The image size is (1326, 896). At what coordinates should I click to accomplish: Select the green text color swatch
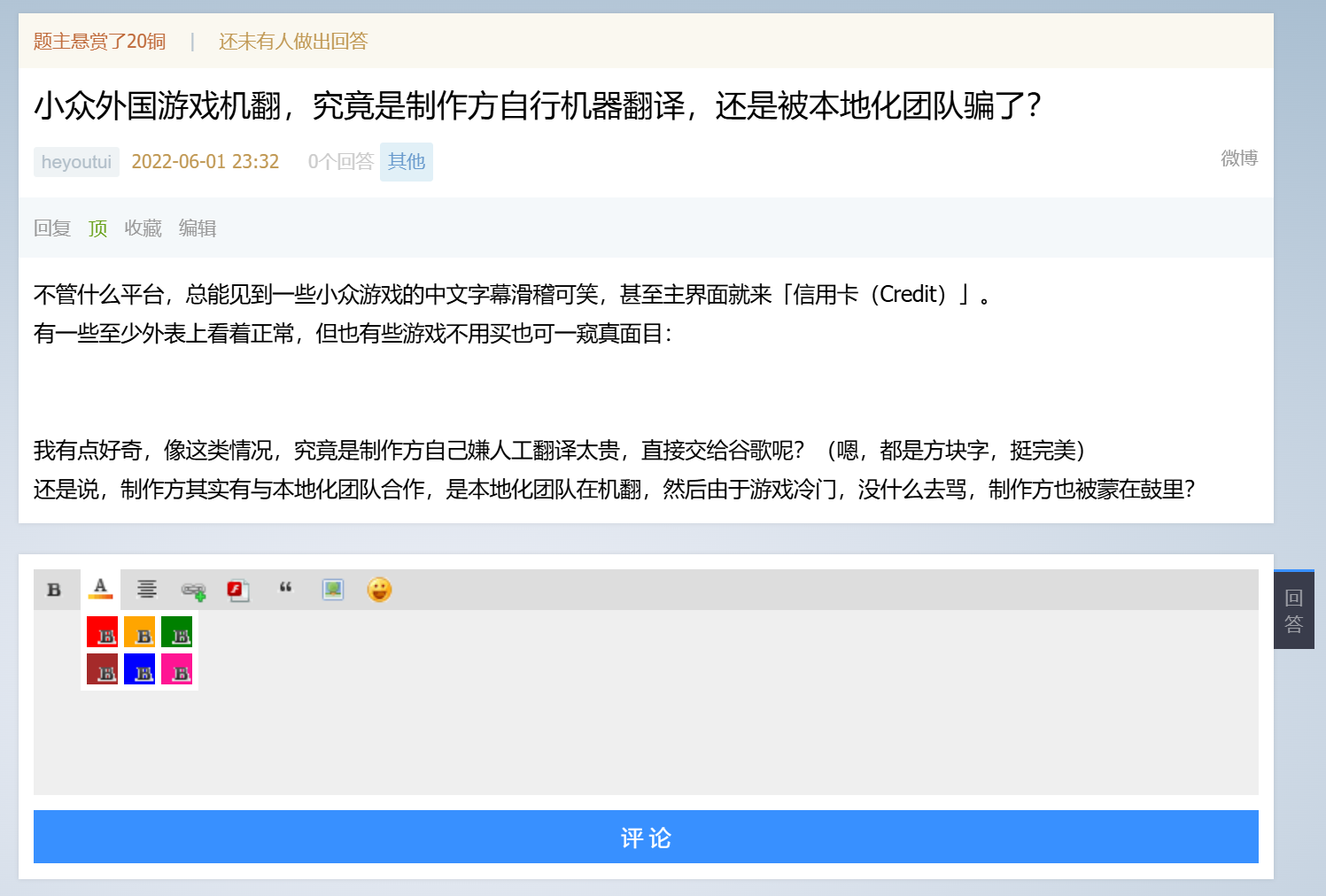[177, 632]
